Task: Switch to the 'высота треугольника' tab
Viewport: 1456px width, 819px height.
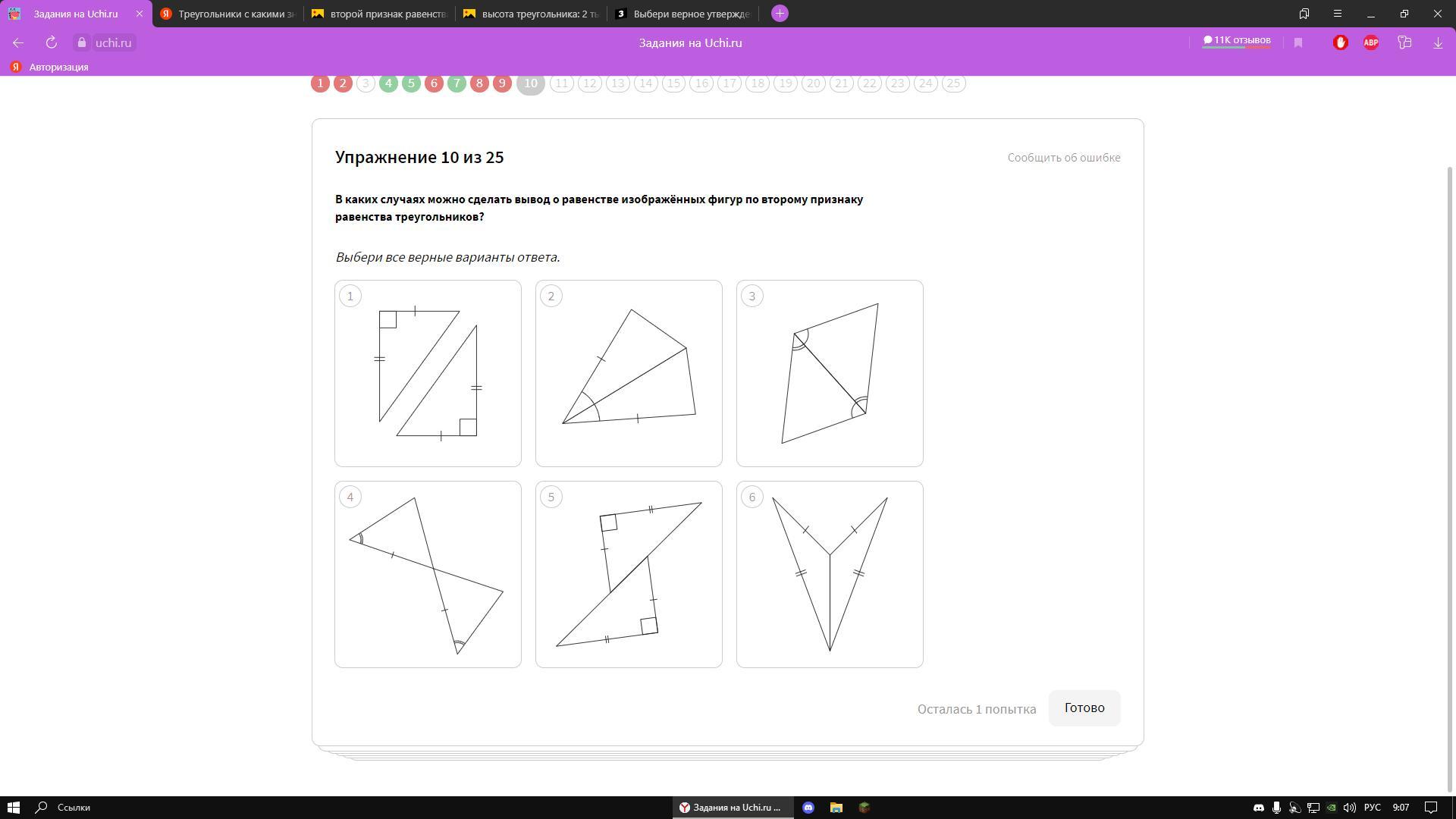Action: [x=531, y=14]
